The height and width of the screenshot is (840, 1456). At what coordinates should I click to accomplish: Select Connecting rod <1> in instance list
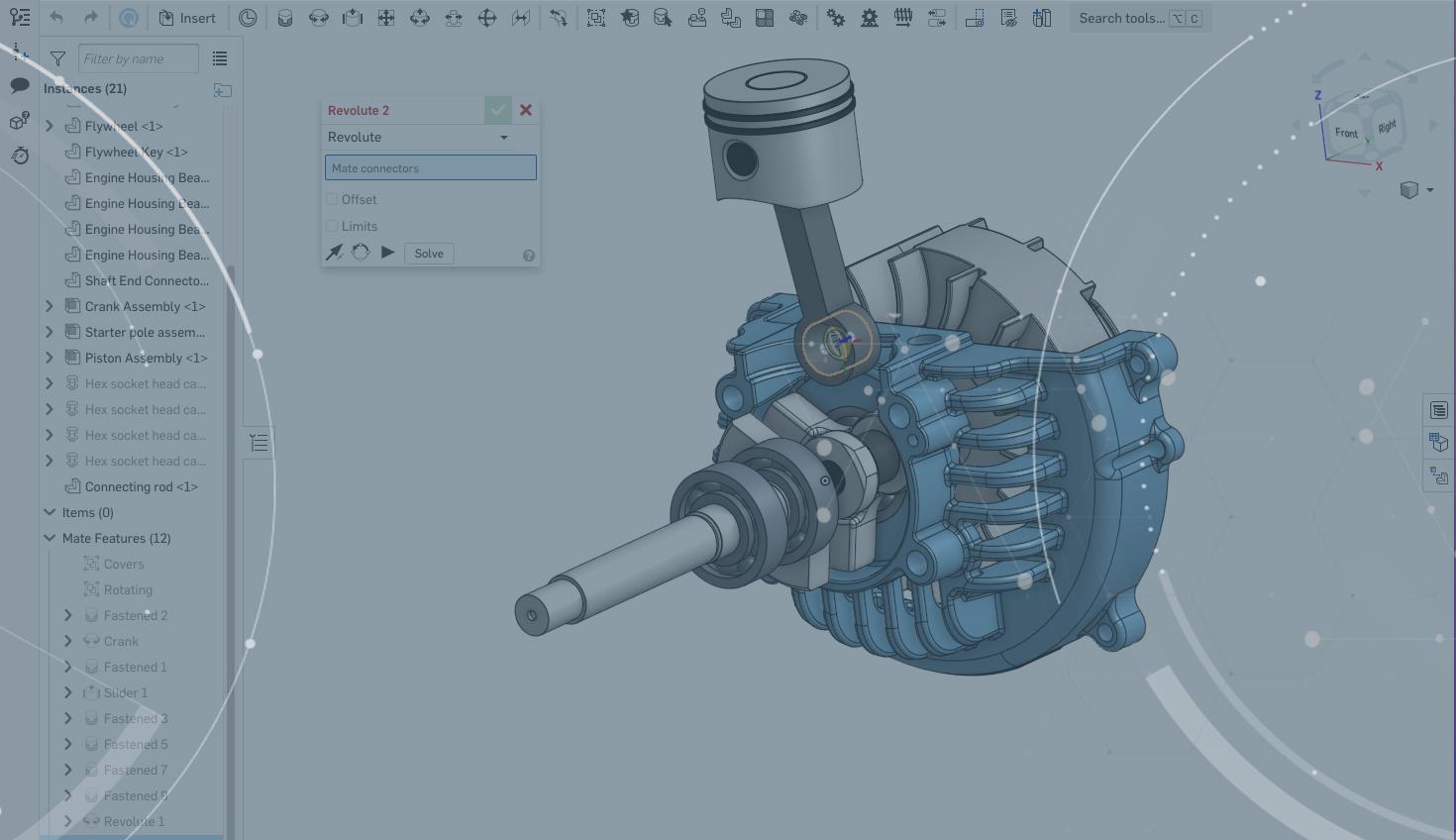pyautogui.click(x=141, y=486)
